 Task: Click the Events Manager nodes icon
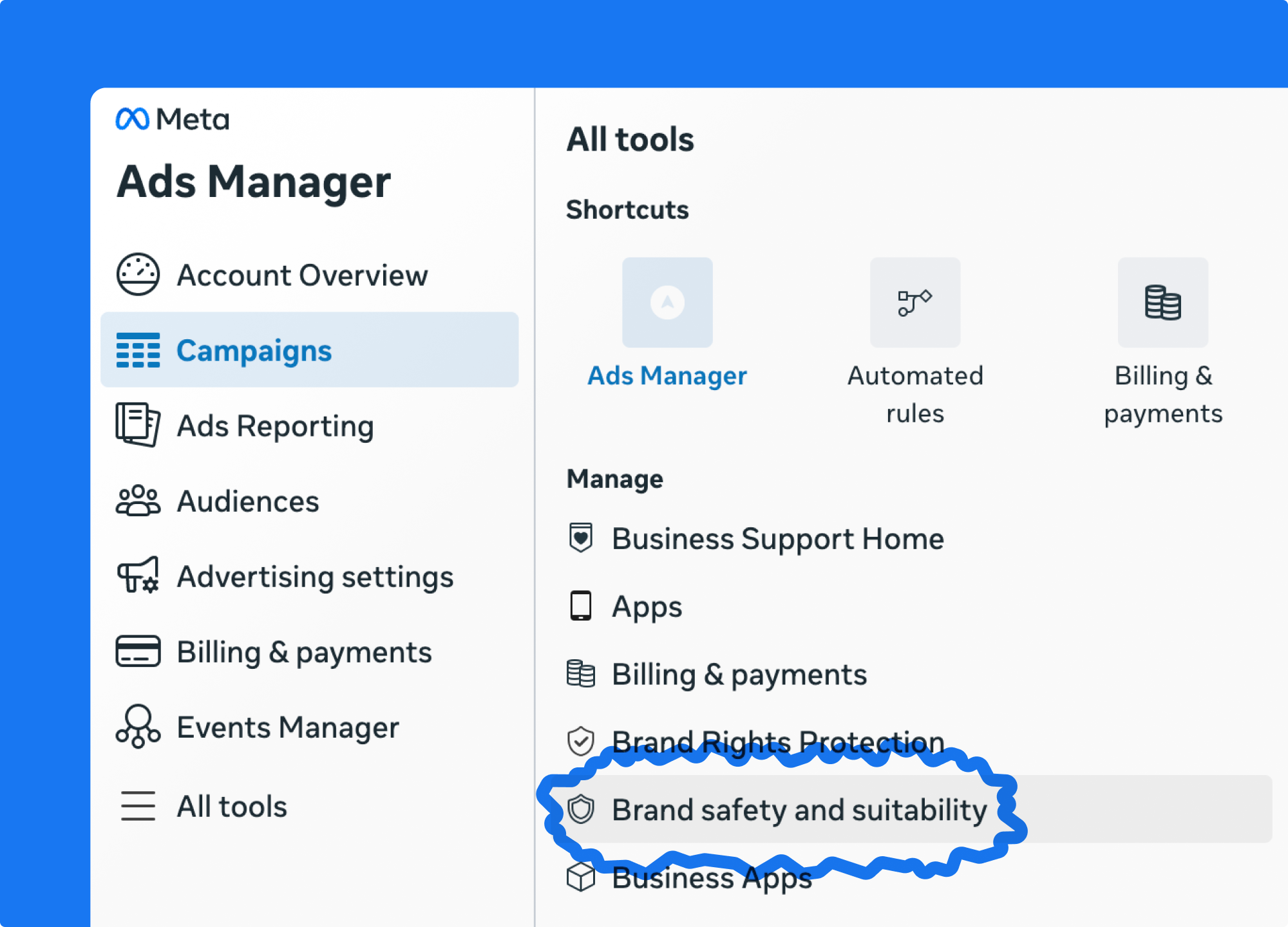click(x=137, y=727)
